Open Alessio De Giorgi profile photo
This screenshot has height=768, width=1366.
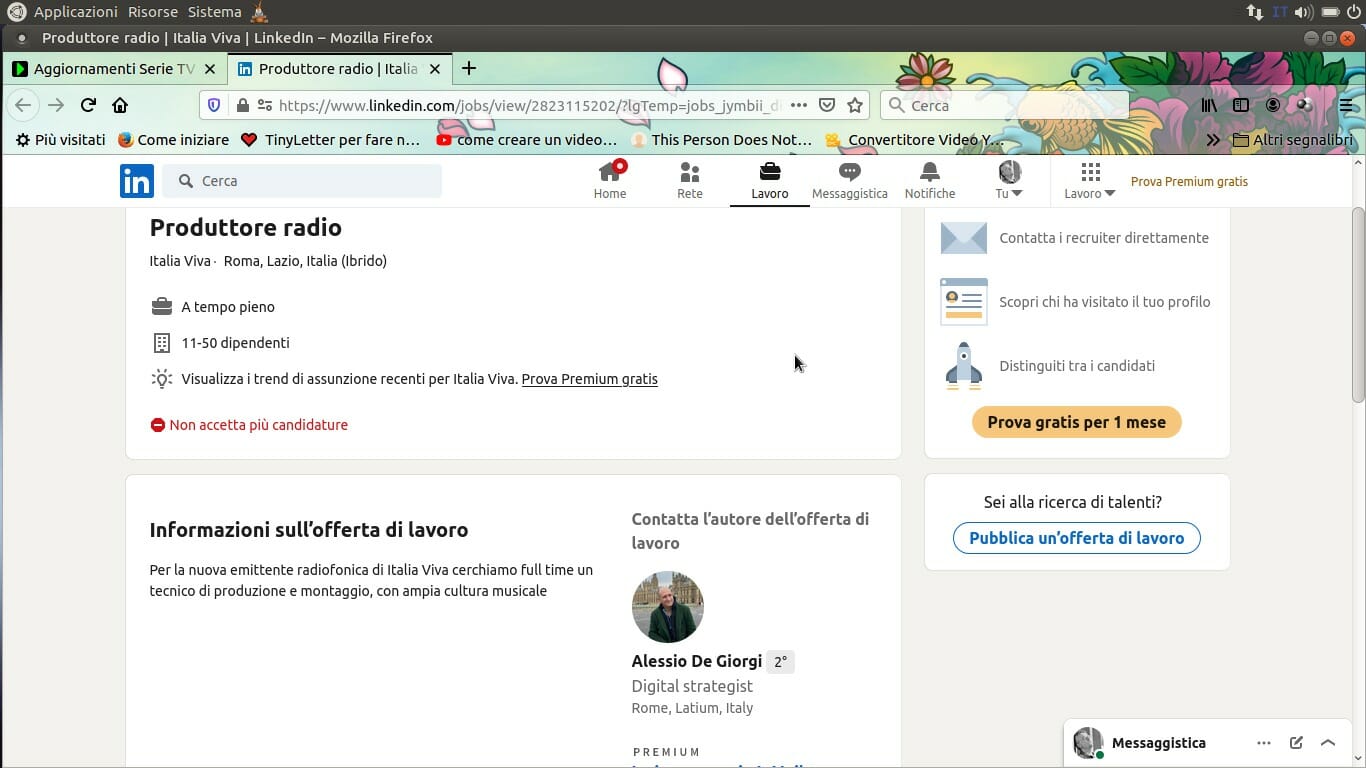point(668,607)
